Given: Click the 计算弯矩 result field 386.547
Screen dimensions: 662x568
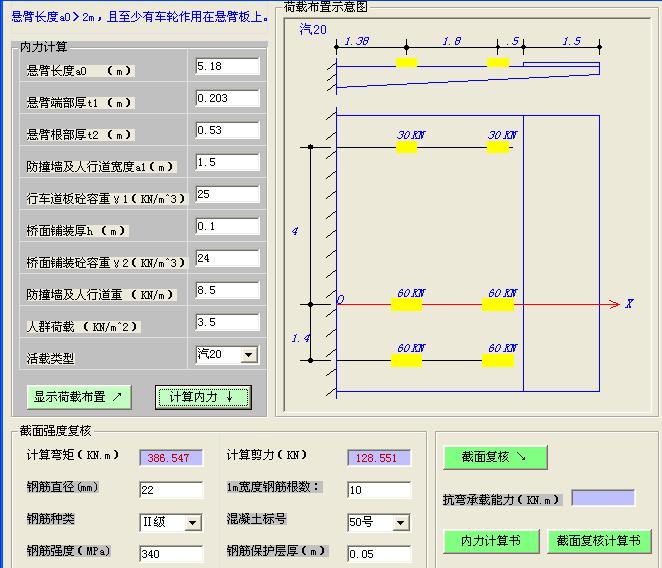Looking at the screenshot, I should click(171, 458).
